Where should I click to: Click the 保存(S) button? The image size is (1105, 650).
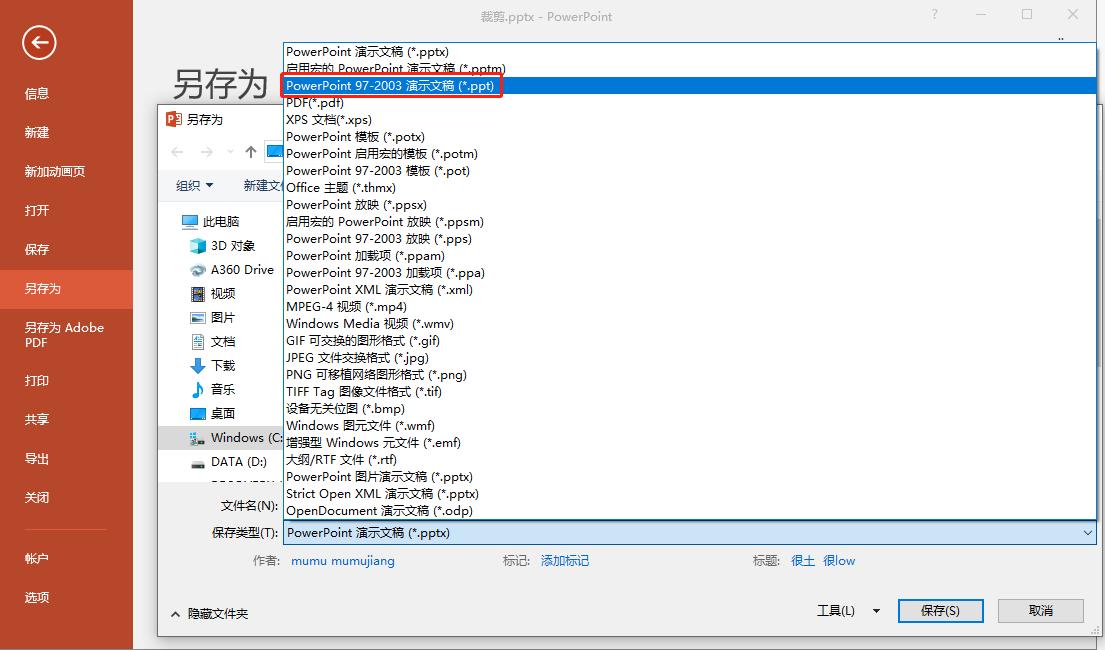tap(939, 610)
